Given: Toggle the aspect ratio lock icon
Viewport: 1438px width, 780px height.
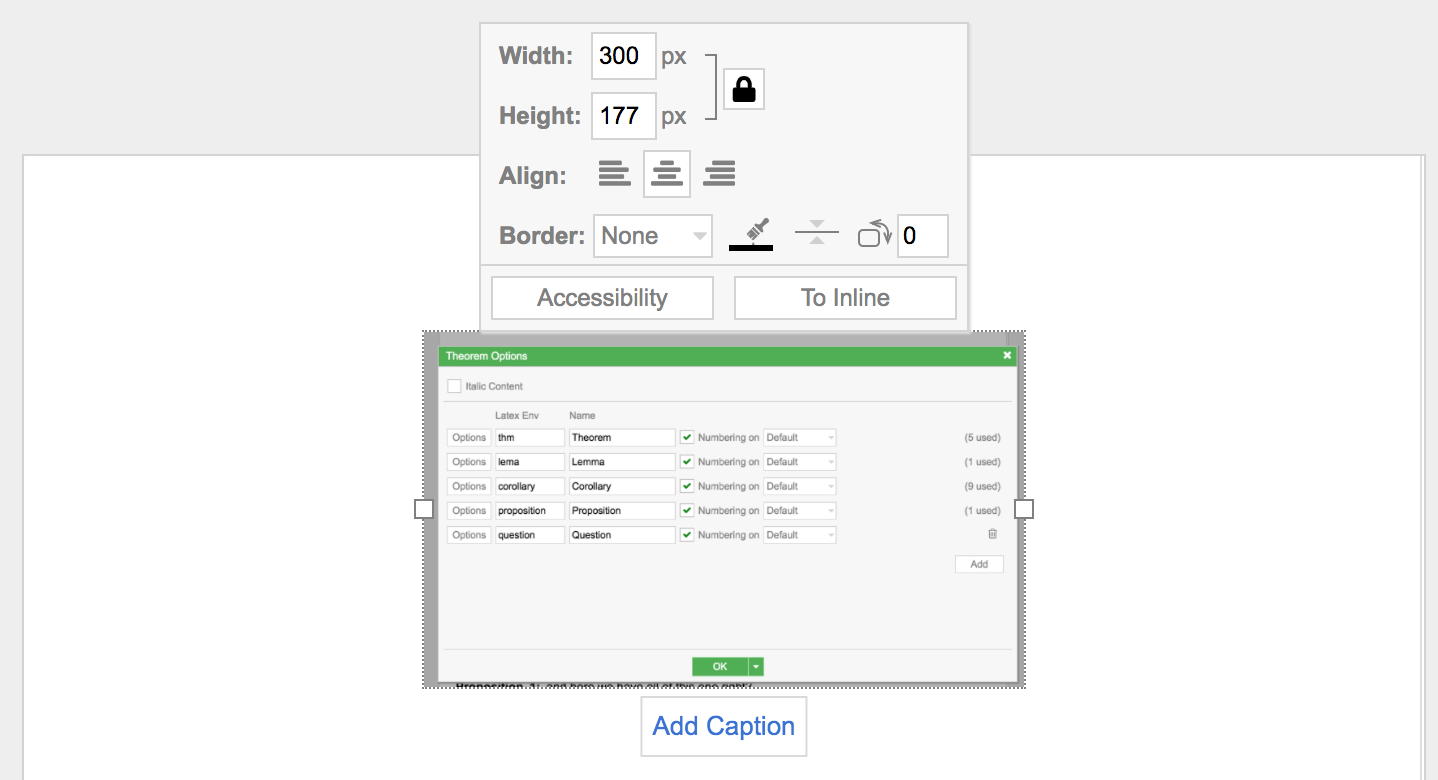Looking at the screenshot, I should pyautogui.click(x=743, y=89).
